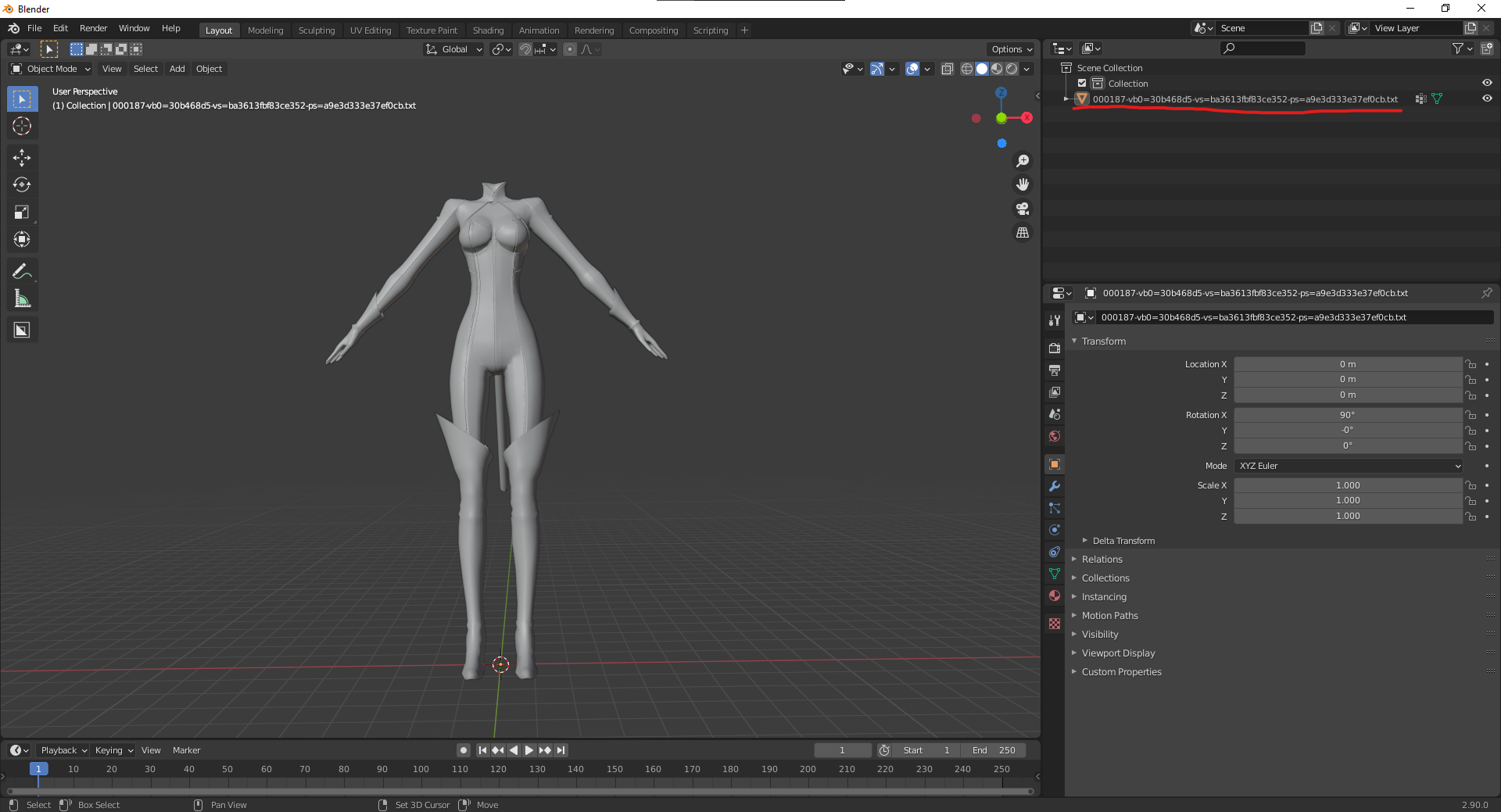Open the Object Mode dropdown
This screenshot has width=1501, height=812.
click(x=52, y=69)
